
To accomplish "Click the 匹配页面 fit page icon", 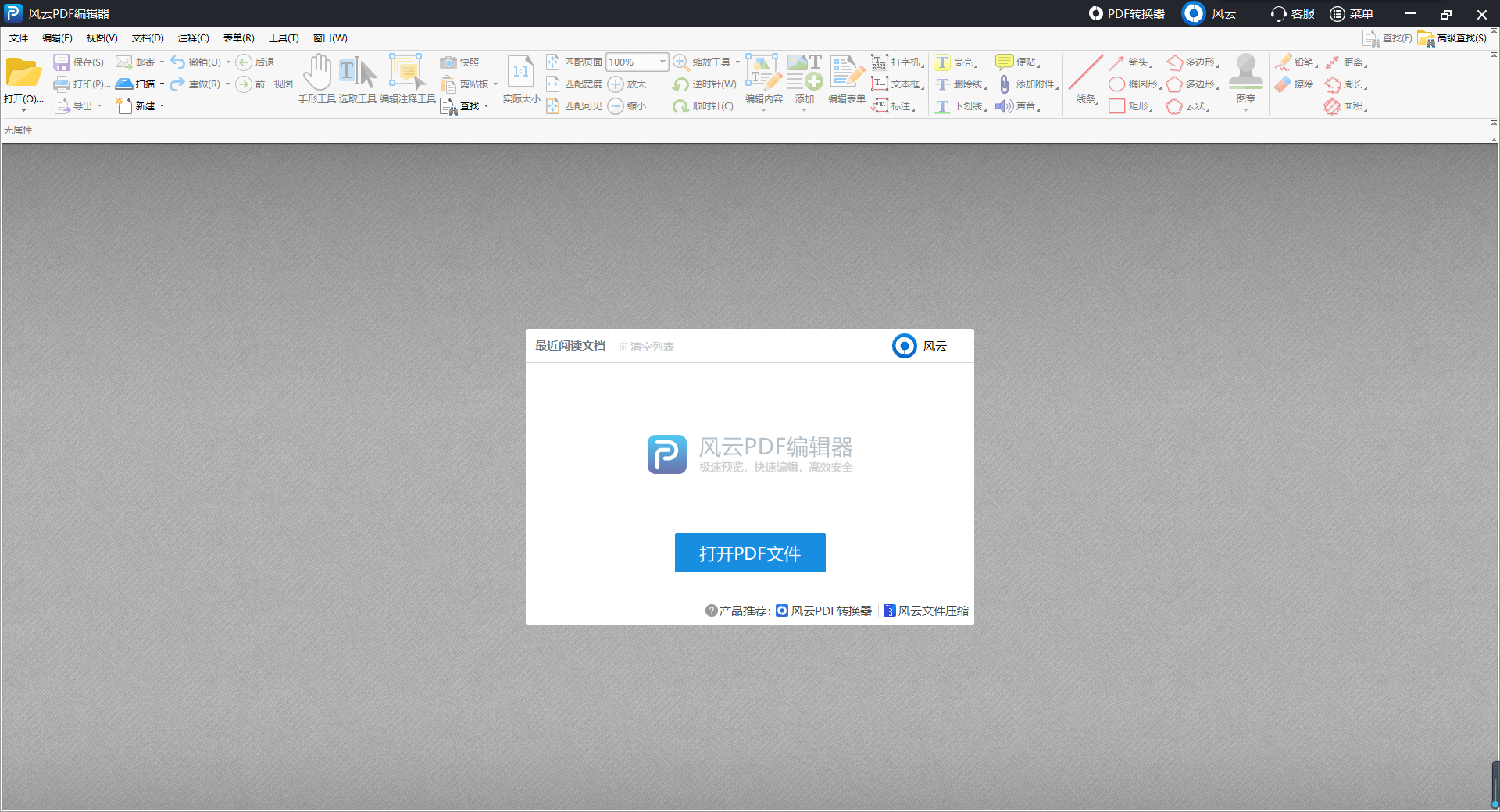I will point(553,62).
